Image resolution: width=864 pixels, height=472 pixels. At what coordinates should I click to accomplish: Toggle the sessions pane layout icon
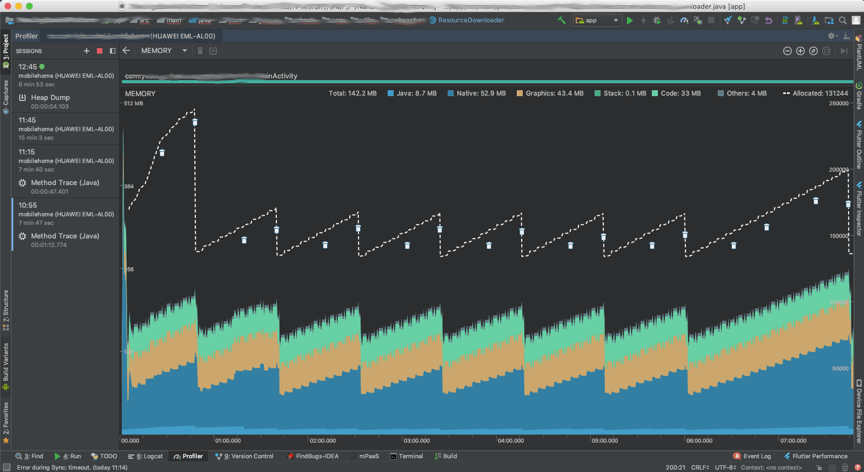(x=111, y=51)
